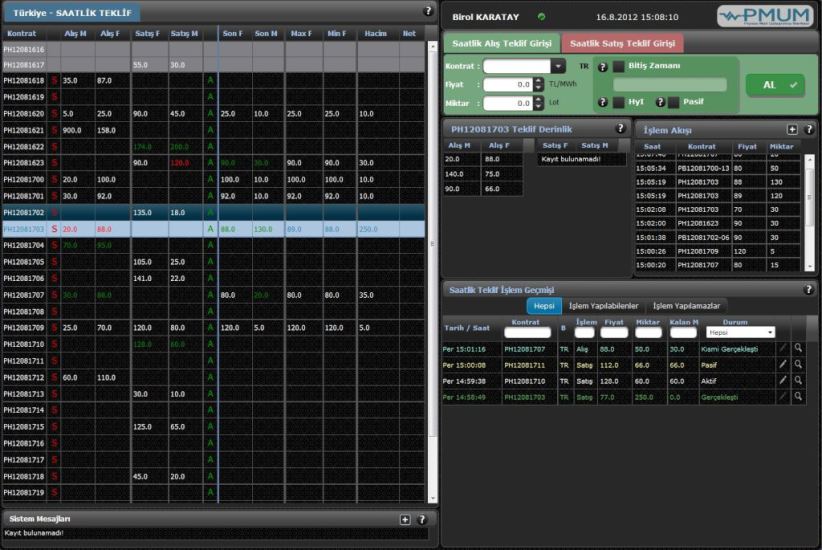
Task: Click the Kontrat filter field in history table
Action: [527, 333]
